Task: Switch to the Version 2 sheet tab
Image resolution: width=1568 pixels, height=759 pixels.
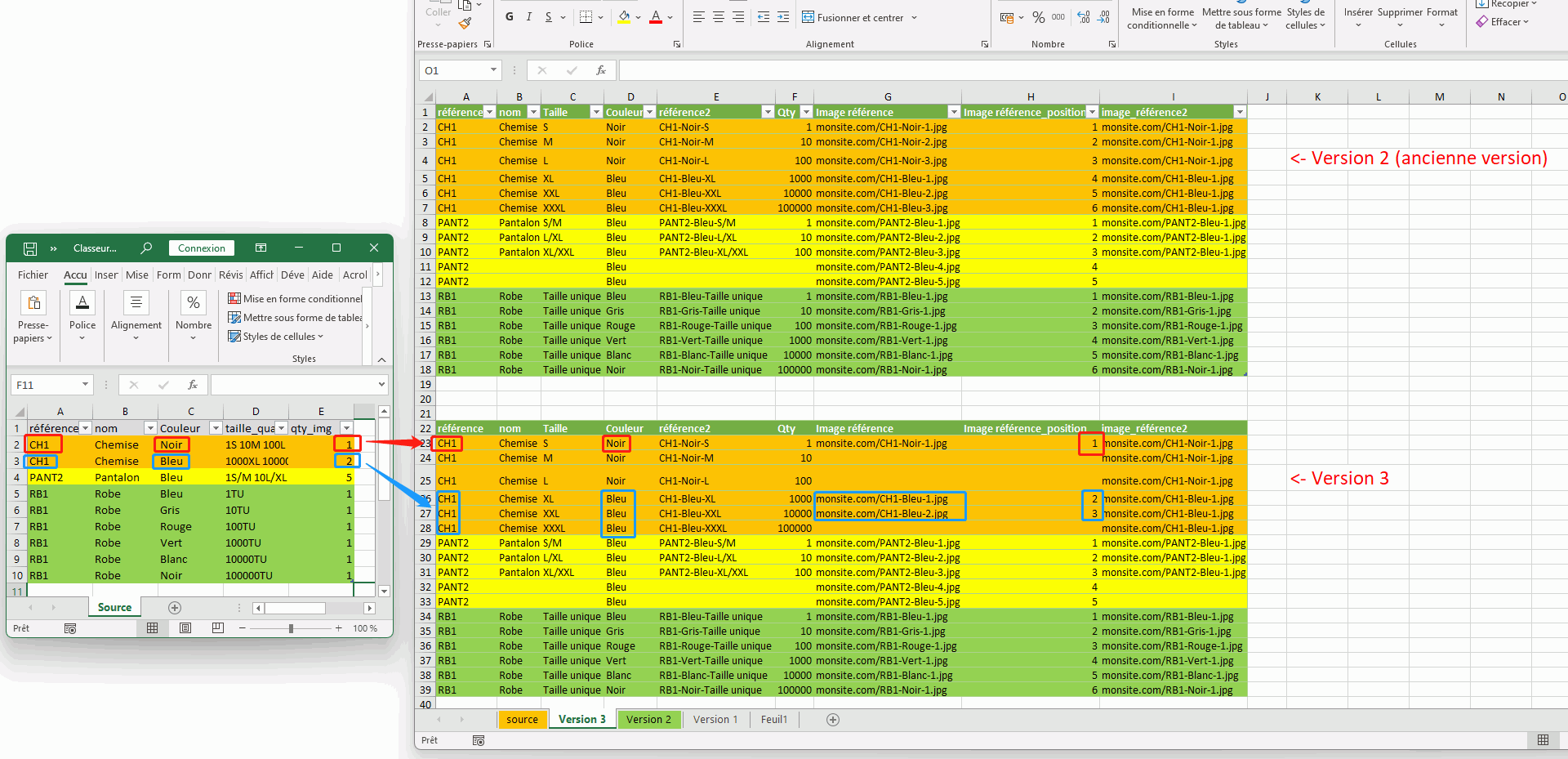Action: pyautogui.click(x=648, y=720)
